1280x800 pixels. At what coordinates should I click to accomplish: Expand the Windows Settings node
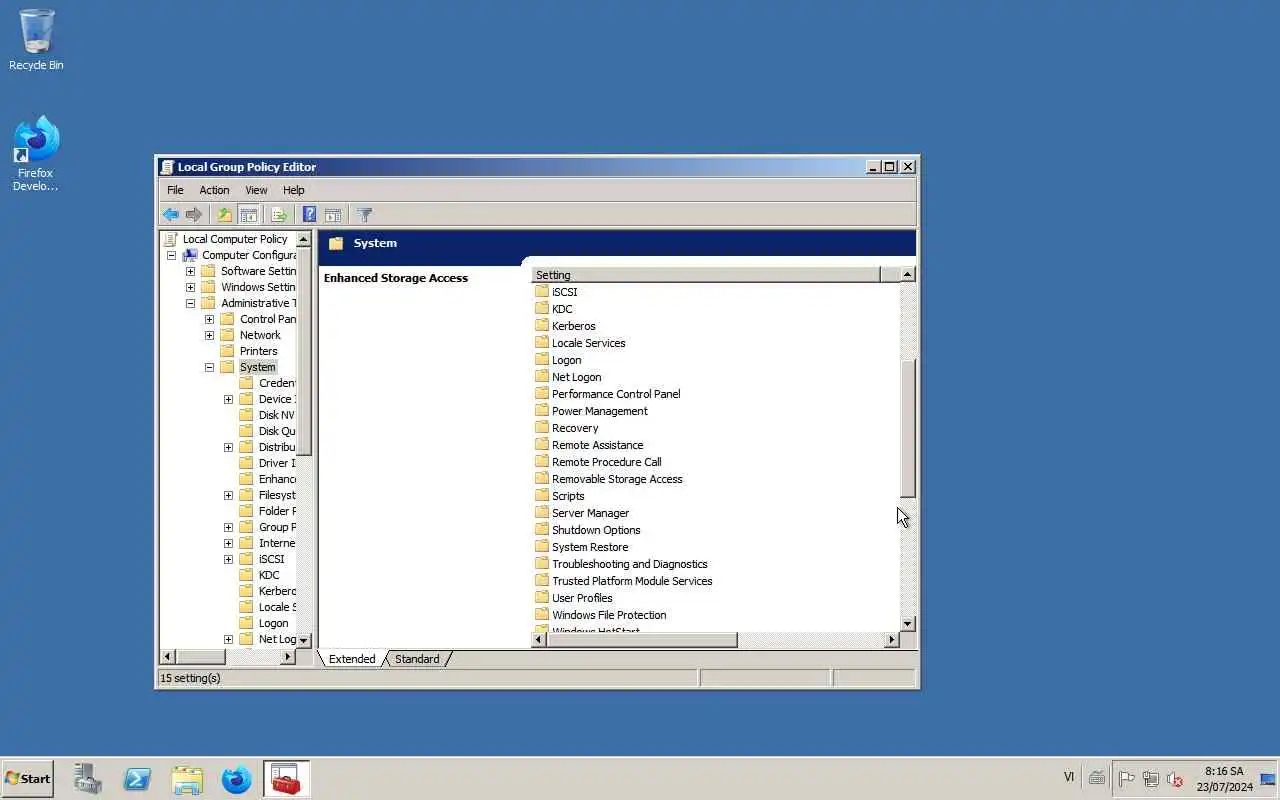[190, 287]
